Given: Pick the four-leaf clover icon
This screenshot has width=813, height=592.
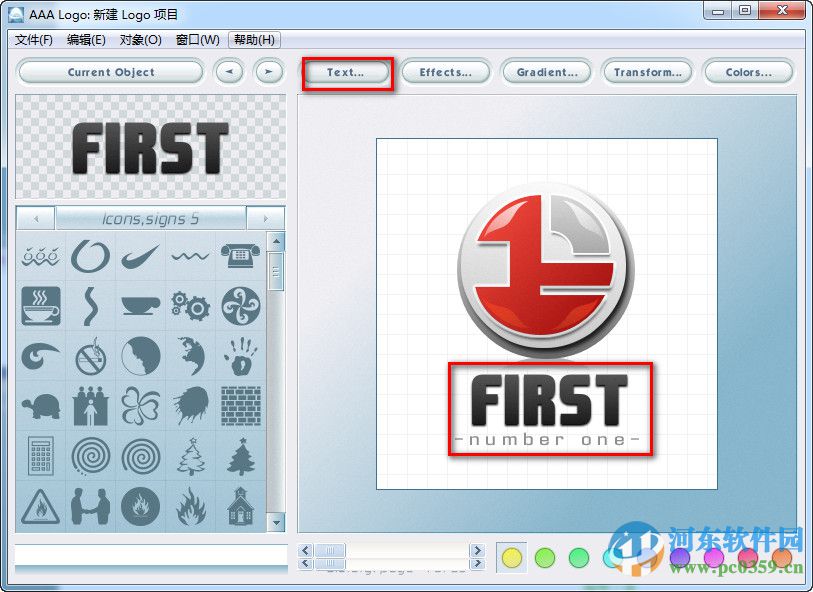Looking at the screenshot, I should [140, 406].
